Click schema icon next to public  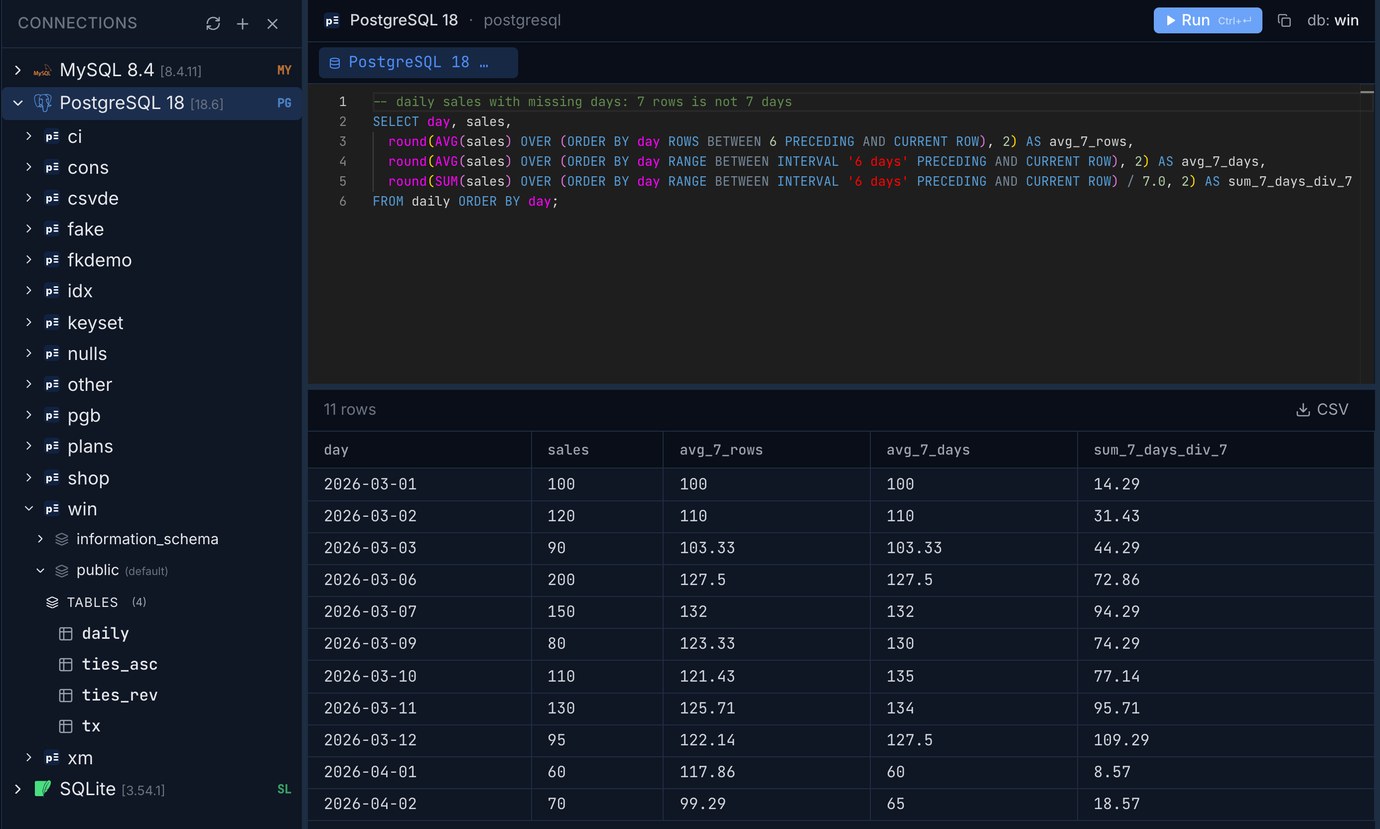tap(62, 570)
